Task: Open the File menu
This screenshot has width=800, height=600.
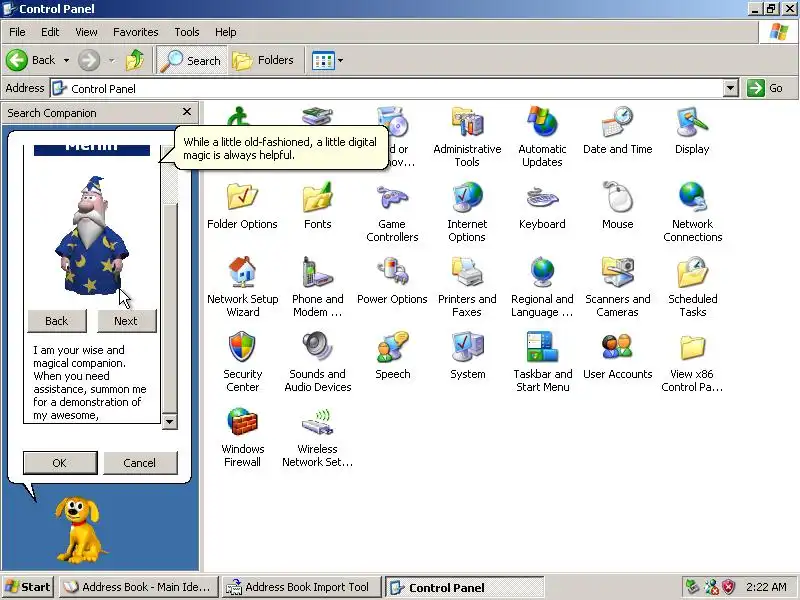Action: pyautogui.click(x=17, y=32)
